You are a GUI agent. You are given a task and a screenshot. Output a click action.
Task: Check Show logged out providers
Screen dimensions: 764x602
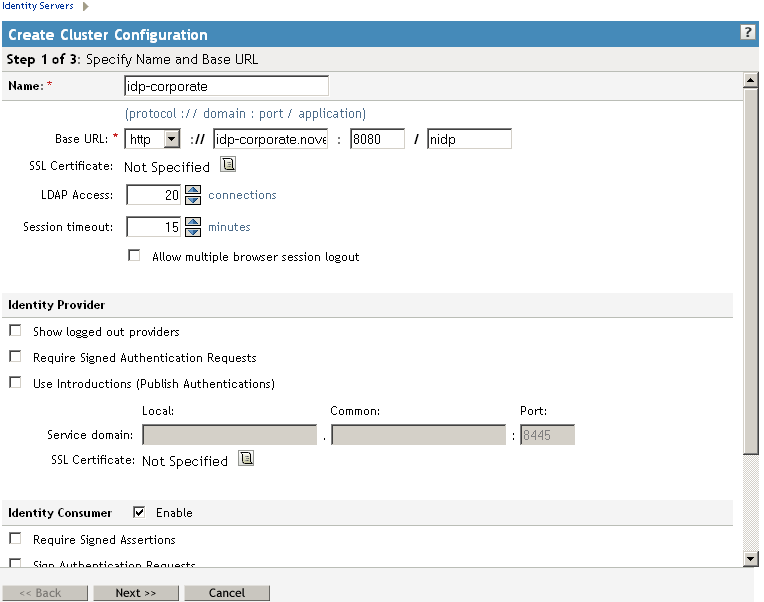coord(15,331)
